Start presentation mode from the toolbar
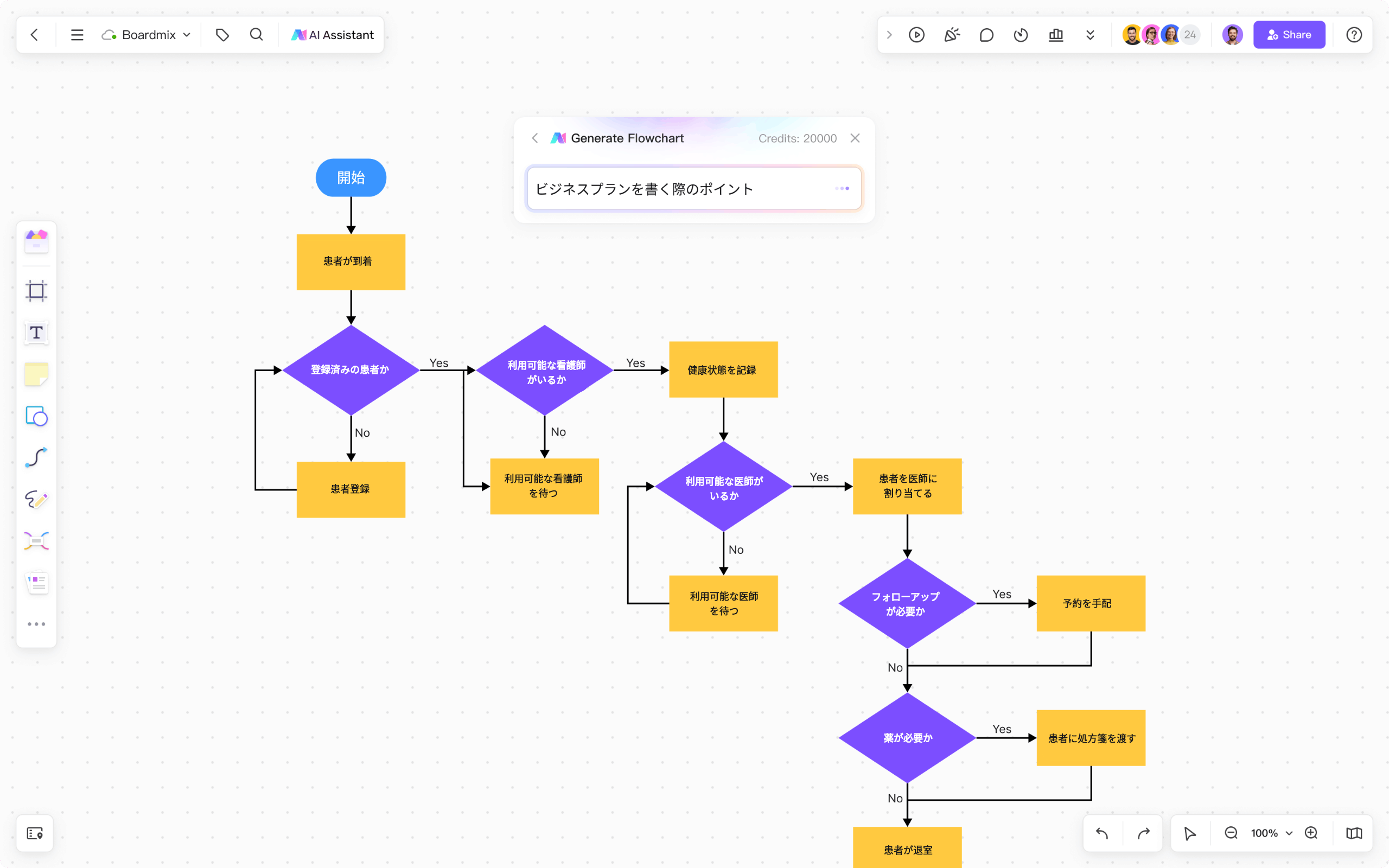The width and height of the screenshot is (1389, 868). [x=916, y=34]
